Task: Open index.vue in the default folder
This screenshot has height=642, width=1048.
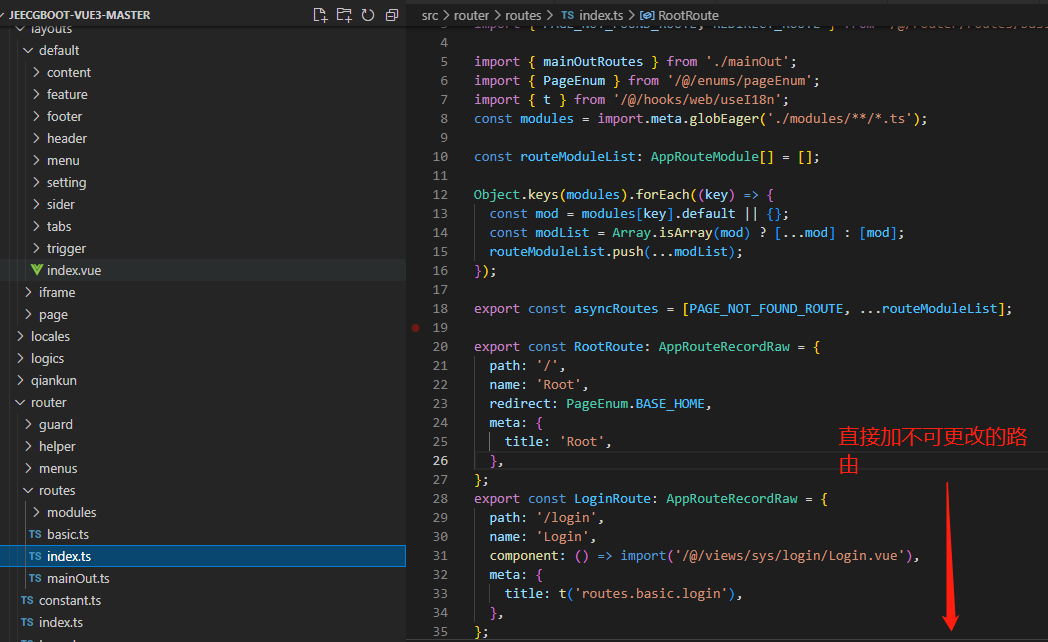Action: [x=203, y=270]
